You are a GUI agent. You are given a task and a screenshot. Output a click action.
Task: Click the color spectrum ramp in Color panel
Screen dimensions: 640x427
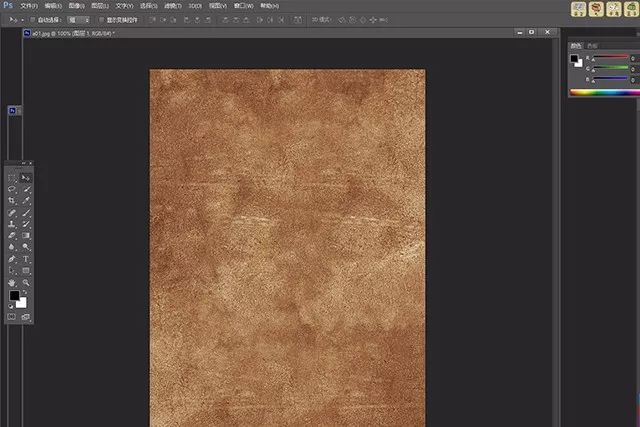point(604,93)
